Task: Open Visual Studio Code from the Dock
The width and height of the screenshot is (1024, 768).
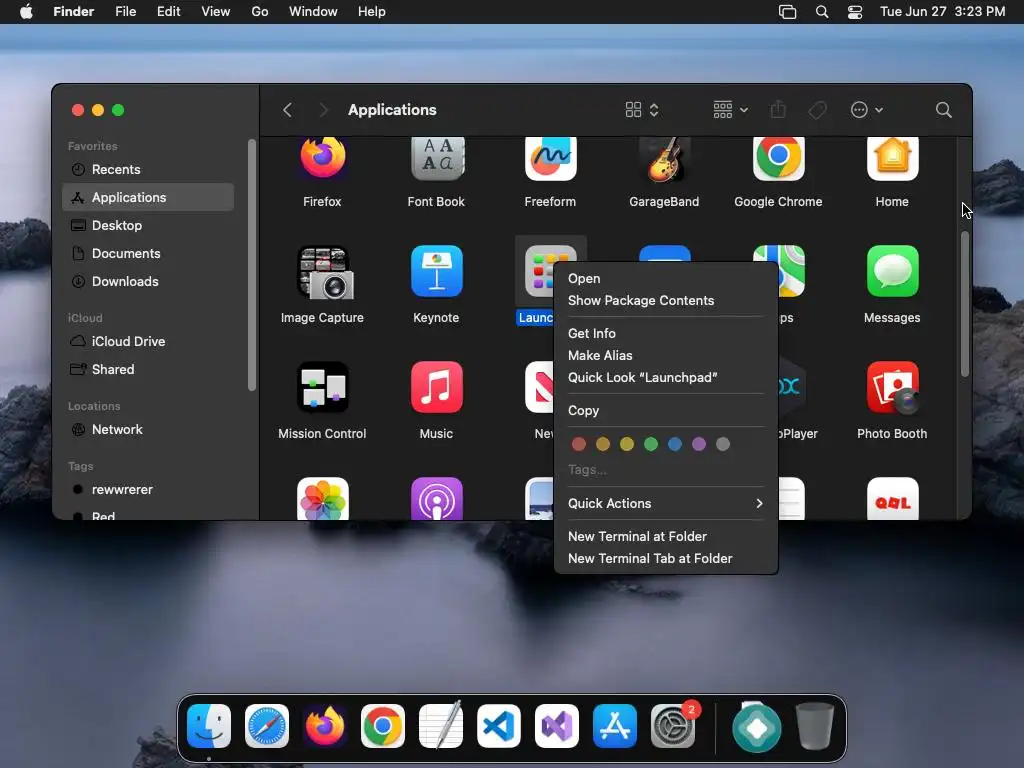Action: [498, 726]
